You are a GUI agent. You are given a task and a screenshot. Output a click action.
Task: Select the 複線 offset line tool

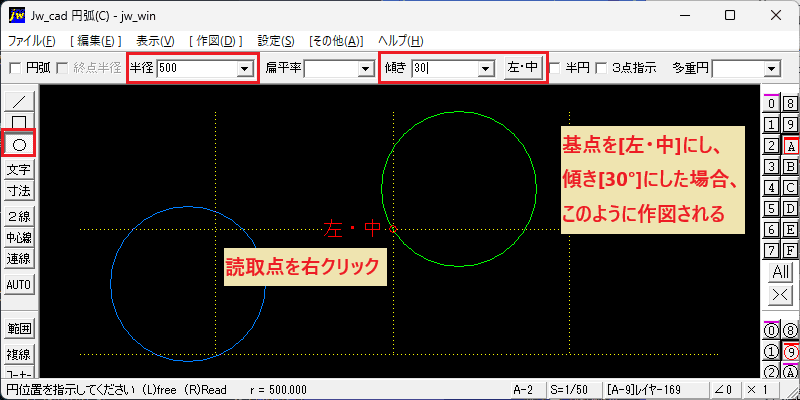(x=19, y=354)
